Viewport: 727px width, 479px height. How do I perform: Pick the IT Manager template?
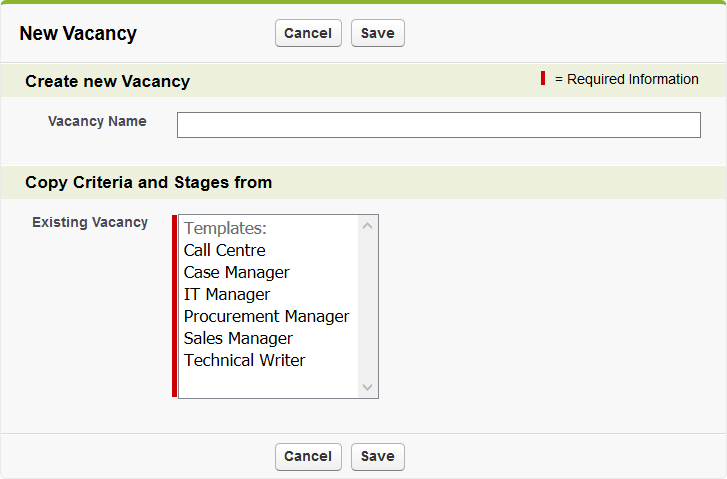pos(227,294)
